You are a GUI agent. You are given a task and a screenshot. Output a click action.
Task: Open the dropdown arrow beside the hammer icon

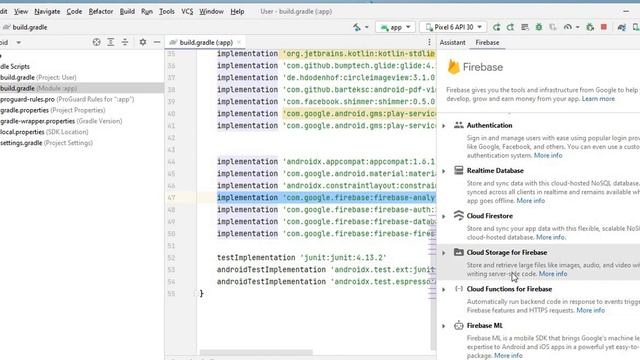coord(367,27)
